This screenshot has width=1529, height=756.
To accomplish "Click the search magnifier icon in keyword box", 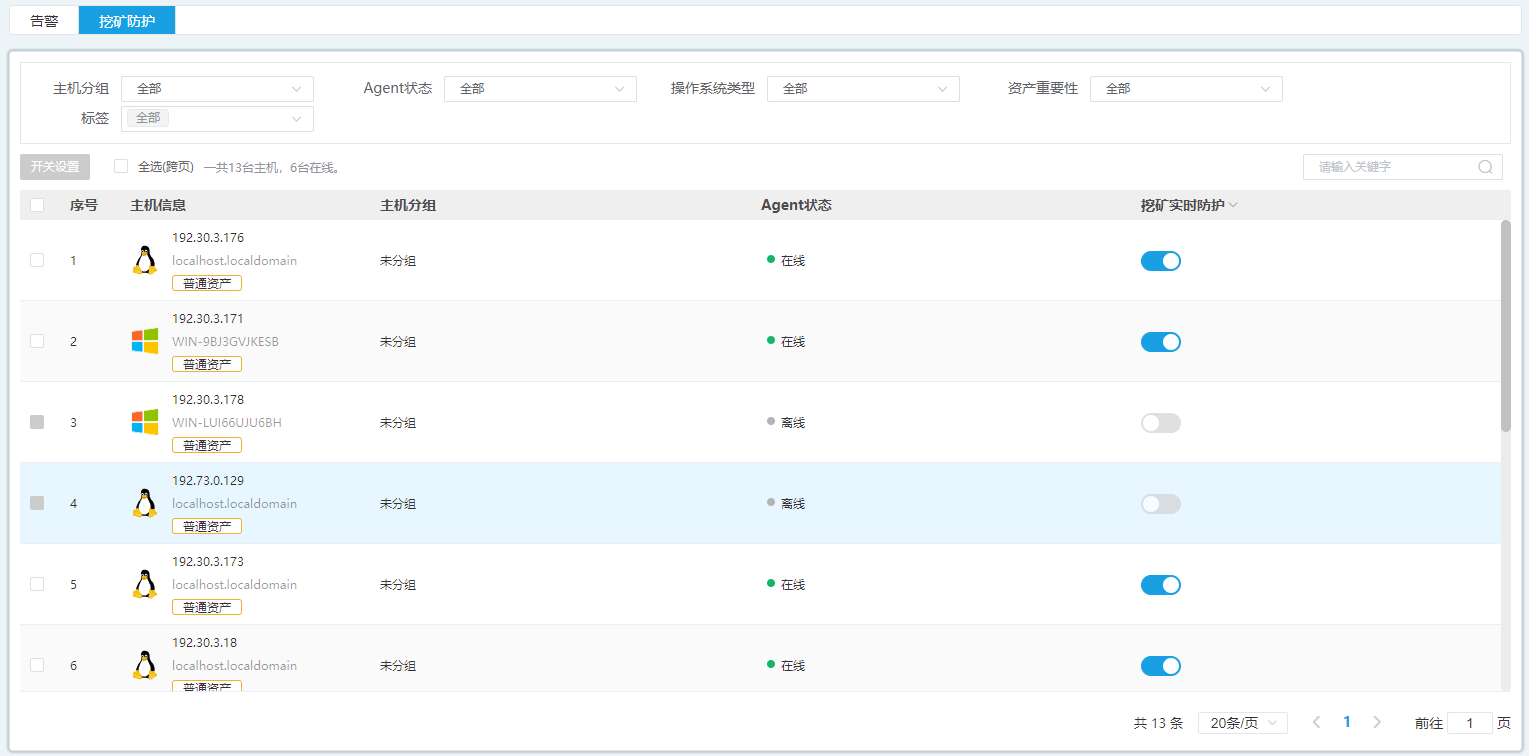I will pyautogui.click(x=1485, y=167).
